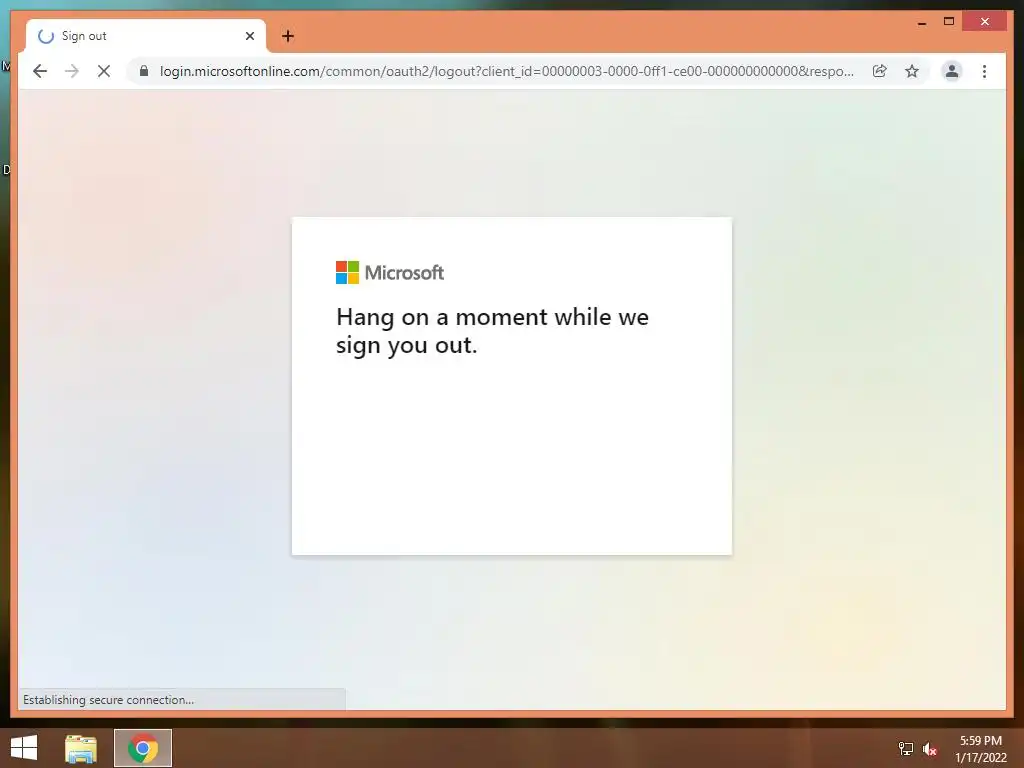Open File Explorer from the taskbar
Viewport: 1024px width, 768px height.
(81, 748)
